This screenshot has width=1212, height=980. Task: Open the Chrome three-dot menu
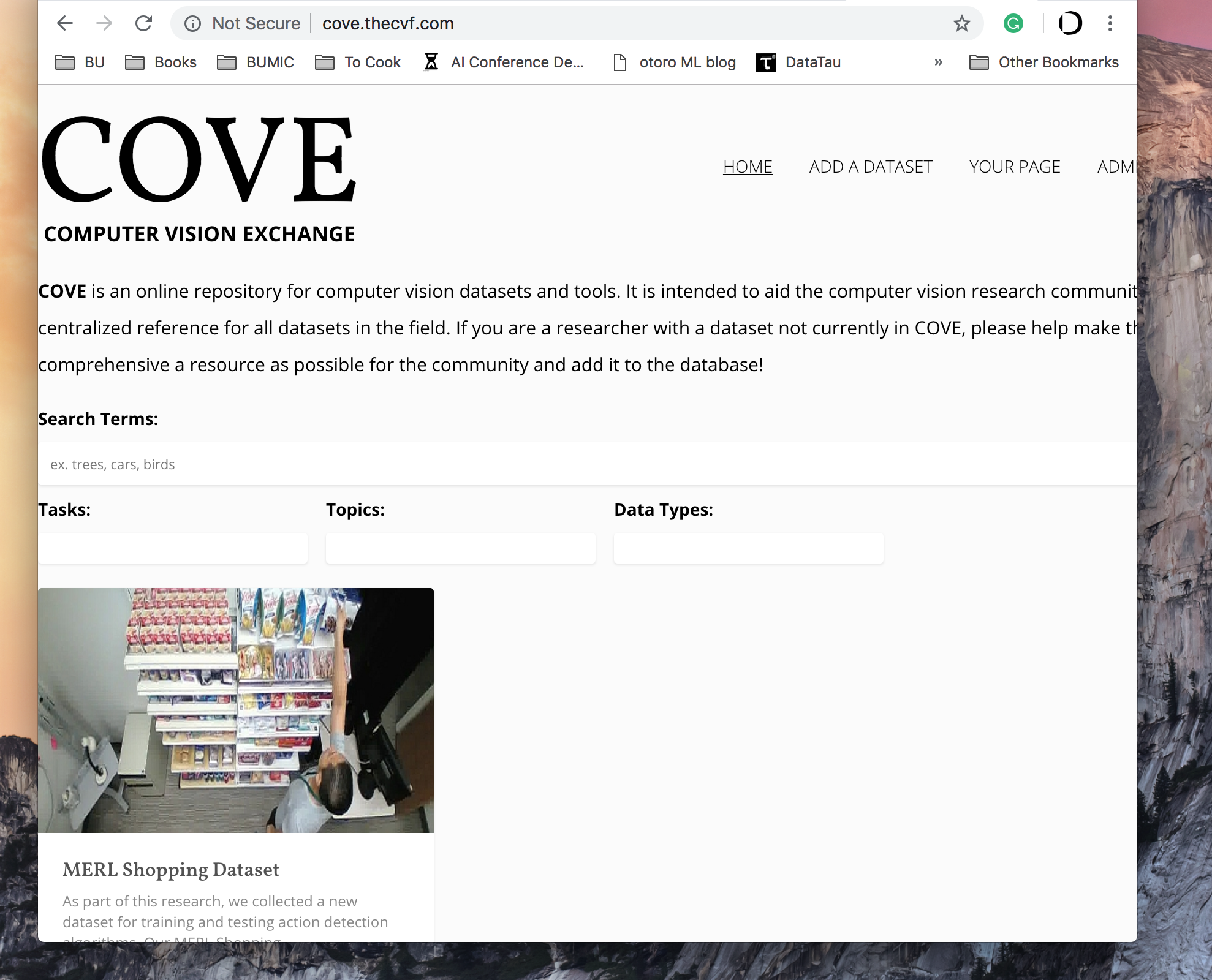[1110, 23]
